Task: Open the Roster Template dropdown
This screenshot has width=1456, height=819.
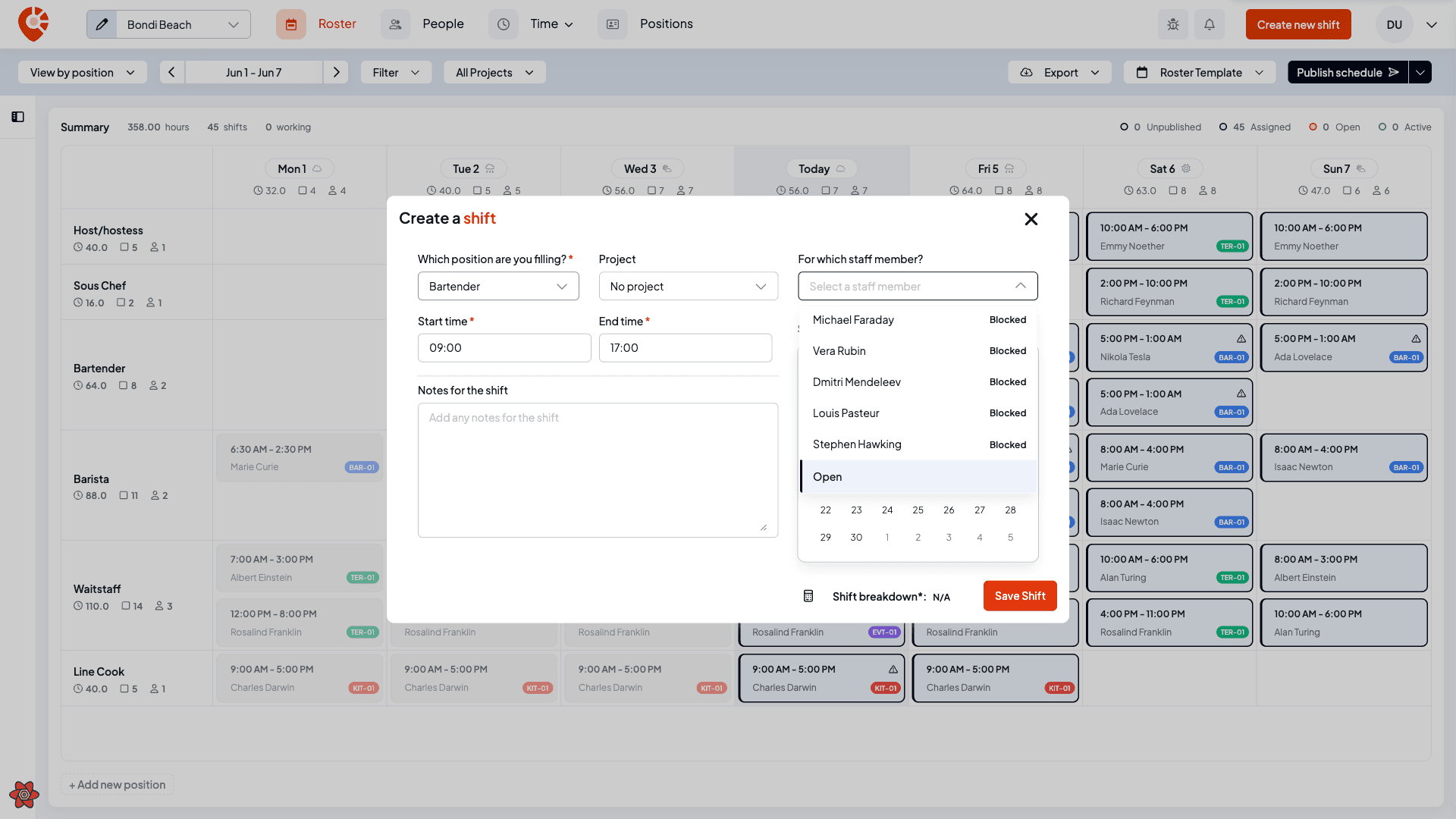Action: [x=1200, y=72]
